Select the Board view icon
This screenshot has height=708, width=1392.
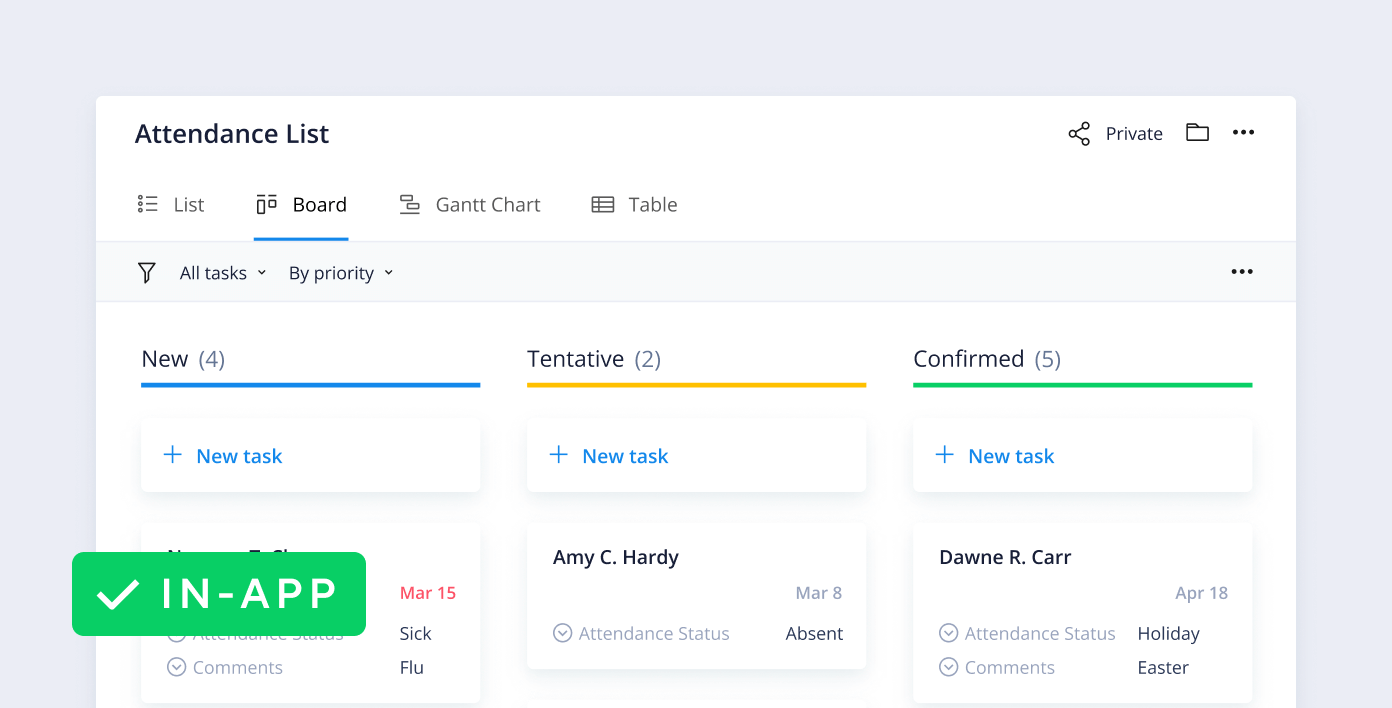point(266,203)
